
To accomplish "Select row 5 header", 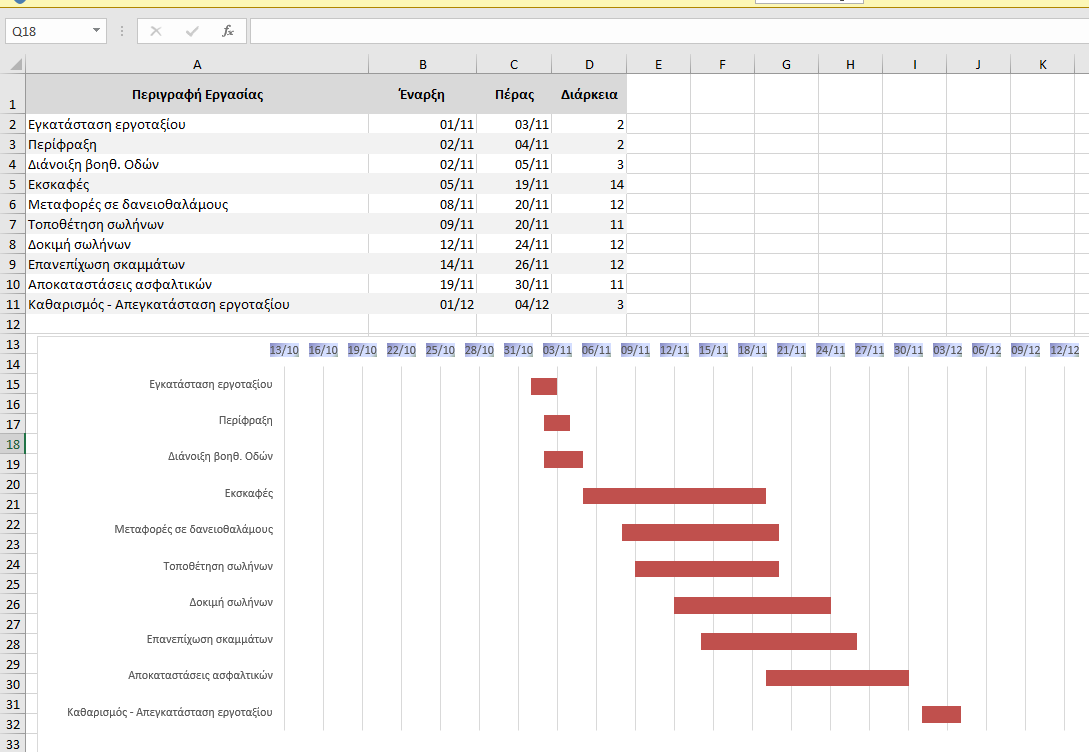I will click(13, 185).
